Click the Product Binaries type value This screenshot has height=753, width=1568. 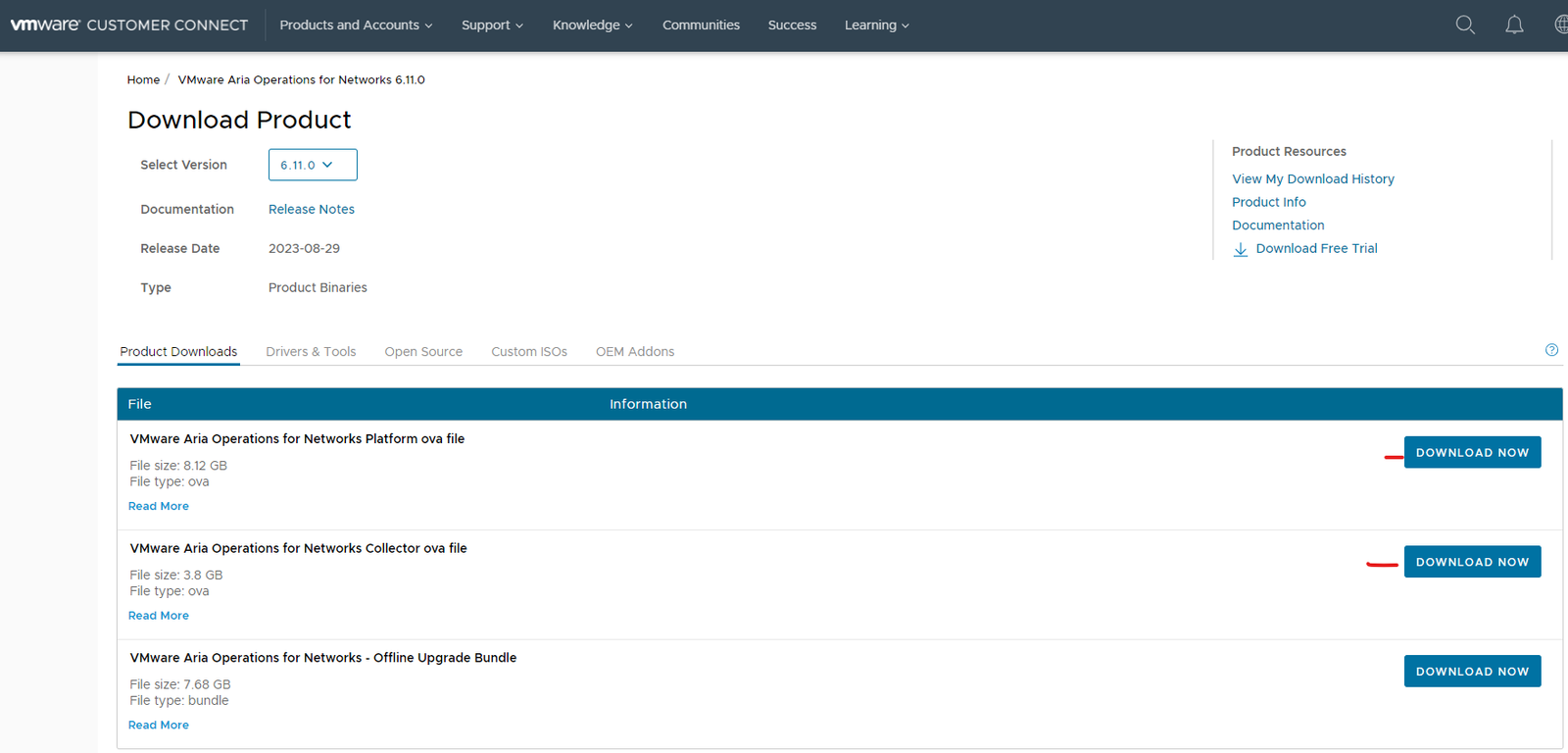point(318,287)
